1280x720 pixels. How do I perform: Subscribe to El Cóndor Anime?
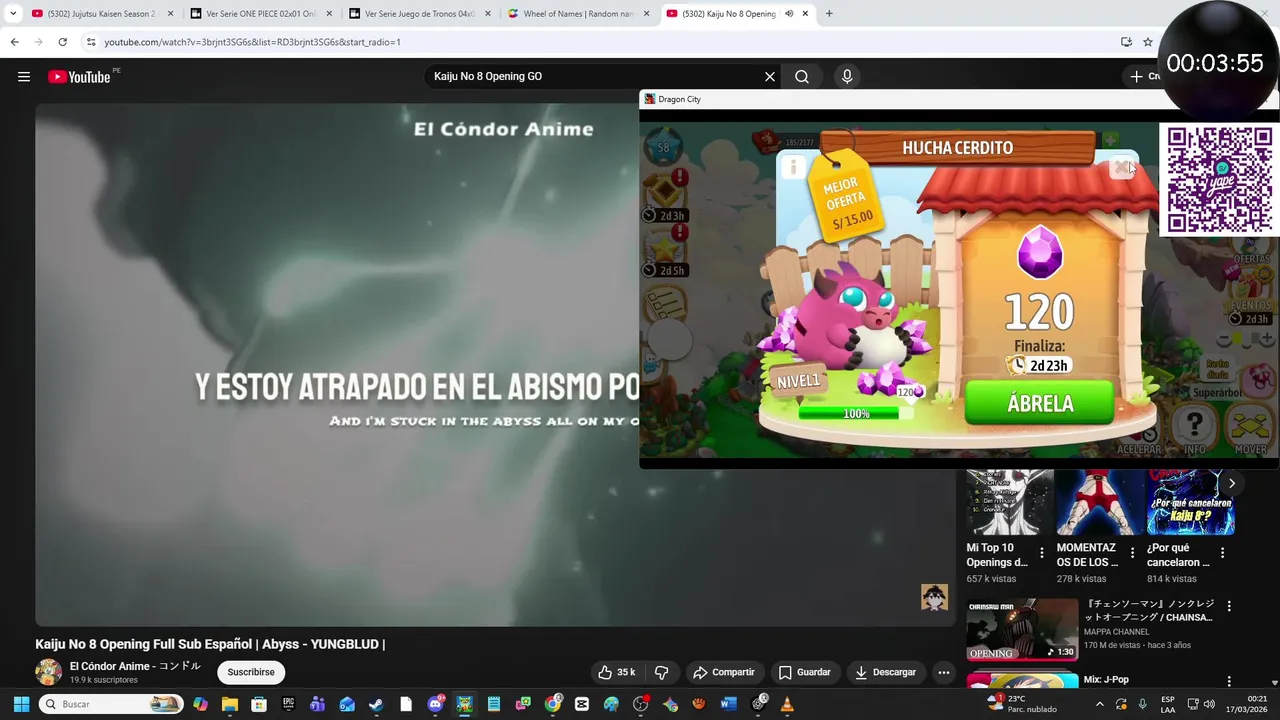coord(251,672)
